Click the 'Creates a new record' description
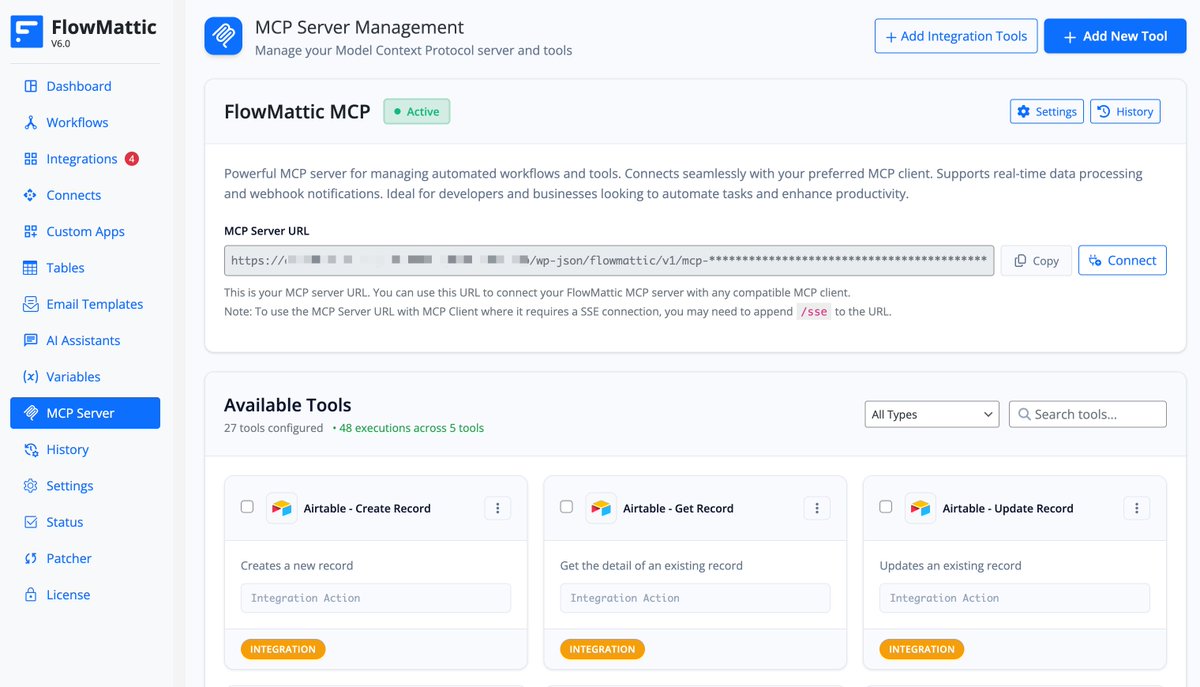Viewport: 1200px width, 687px height. [x=297, y=565]
